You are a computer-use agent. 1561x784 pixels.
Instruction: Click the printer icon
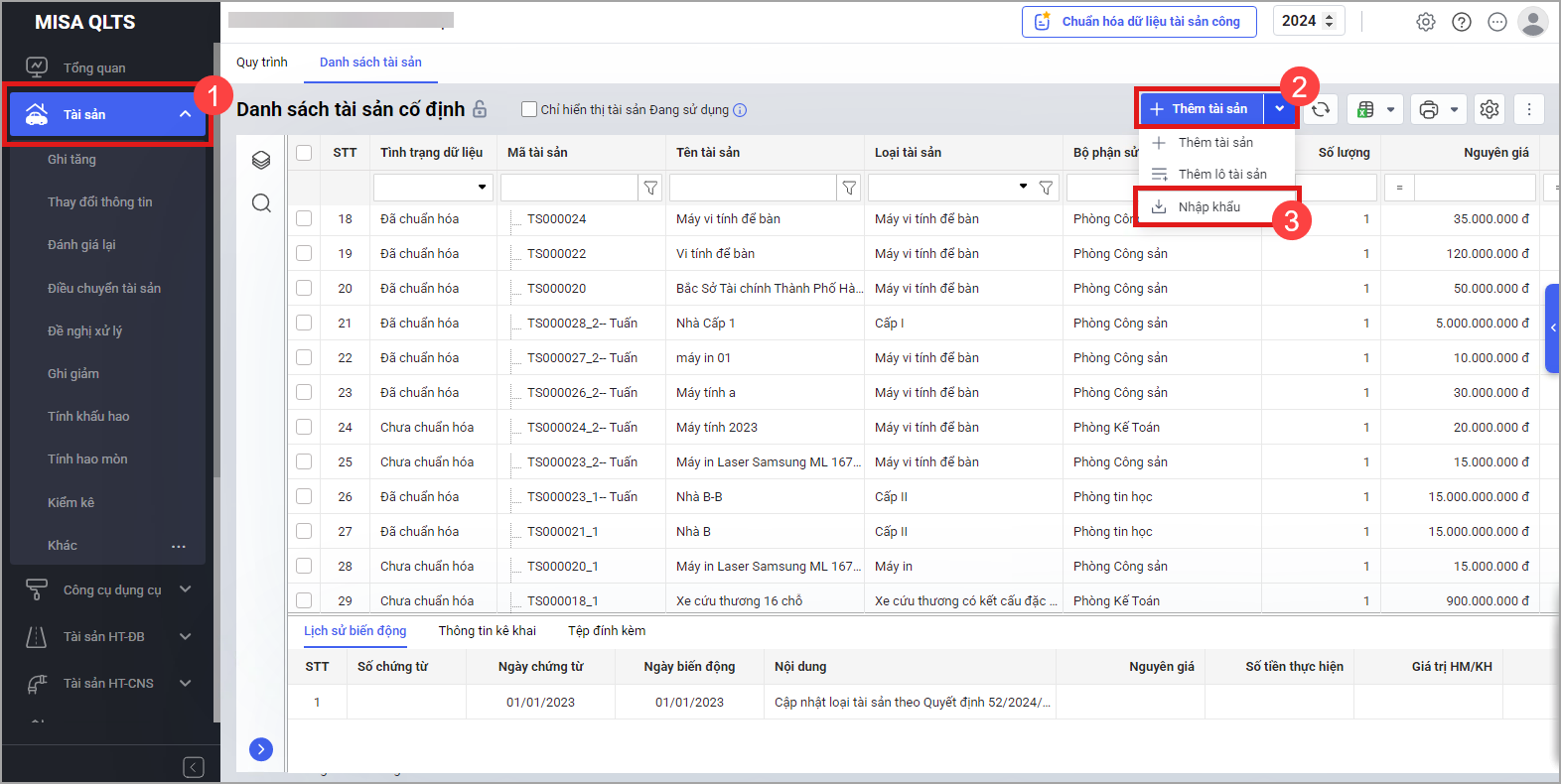tap(1429, 109)
